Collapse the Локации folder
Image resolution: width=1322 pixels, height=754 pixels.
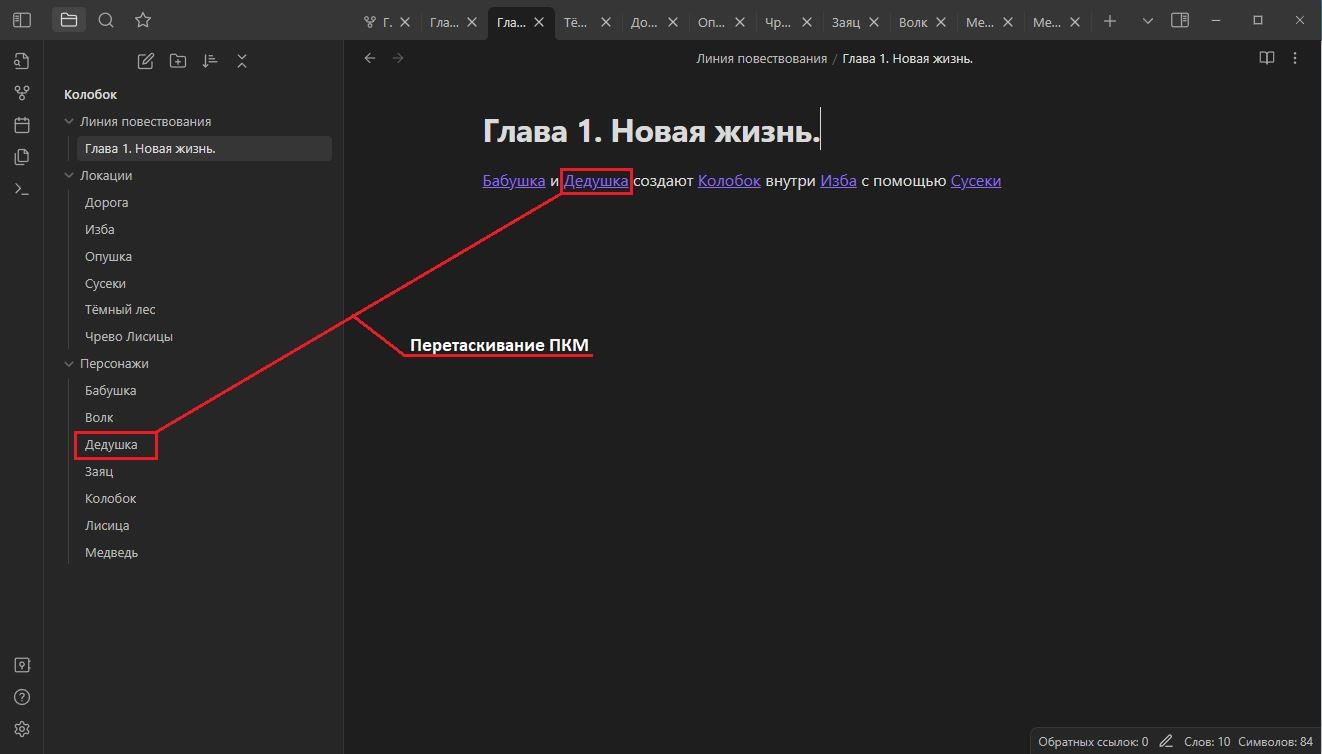pyautogui.click(x=70, y=175)
